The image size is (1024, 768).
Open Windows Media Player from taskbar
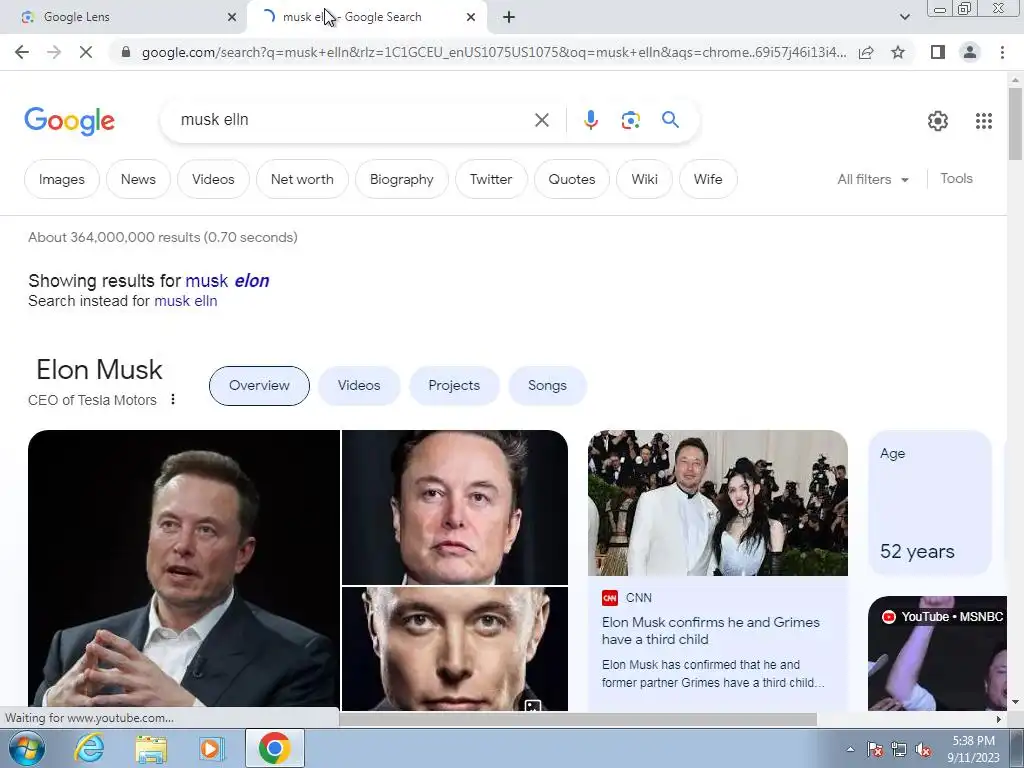pyautogui.click(x=212, y=748)
